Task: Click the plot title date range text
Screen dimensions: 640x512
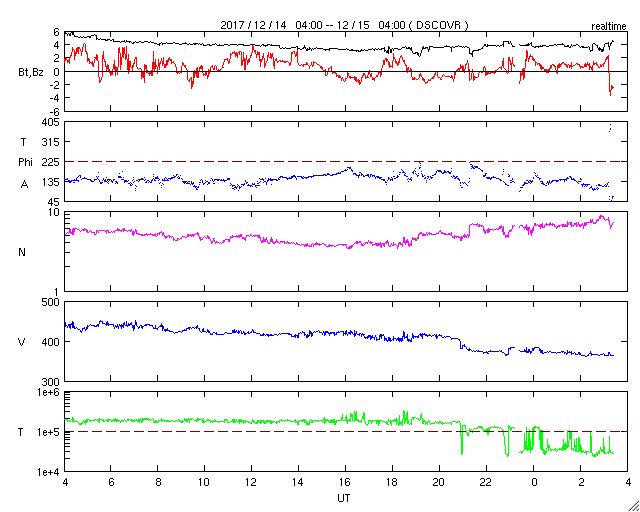Action: tap(344, 25)
